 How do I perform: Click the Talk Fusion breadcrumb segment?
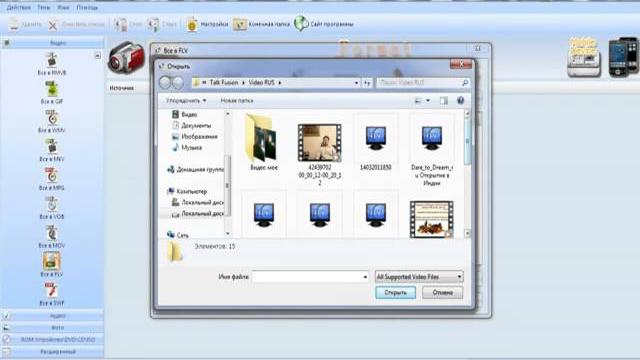pos(224,82)
